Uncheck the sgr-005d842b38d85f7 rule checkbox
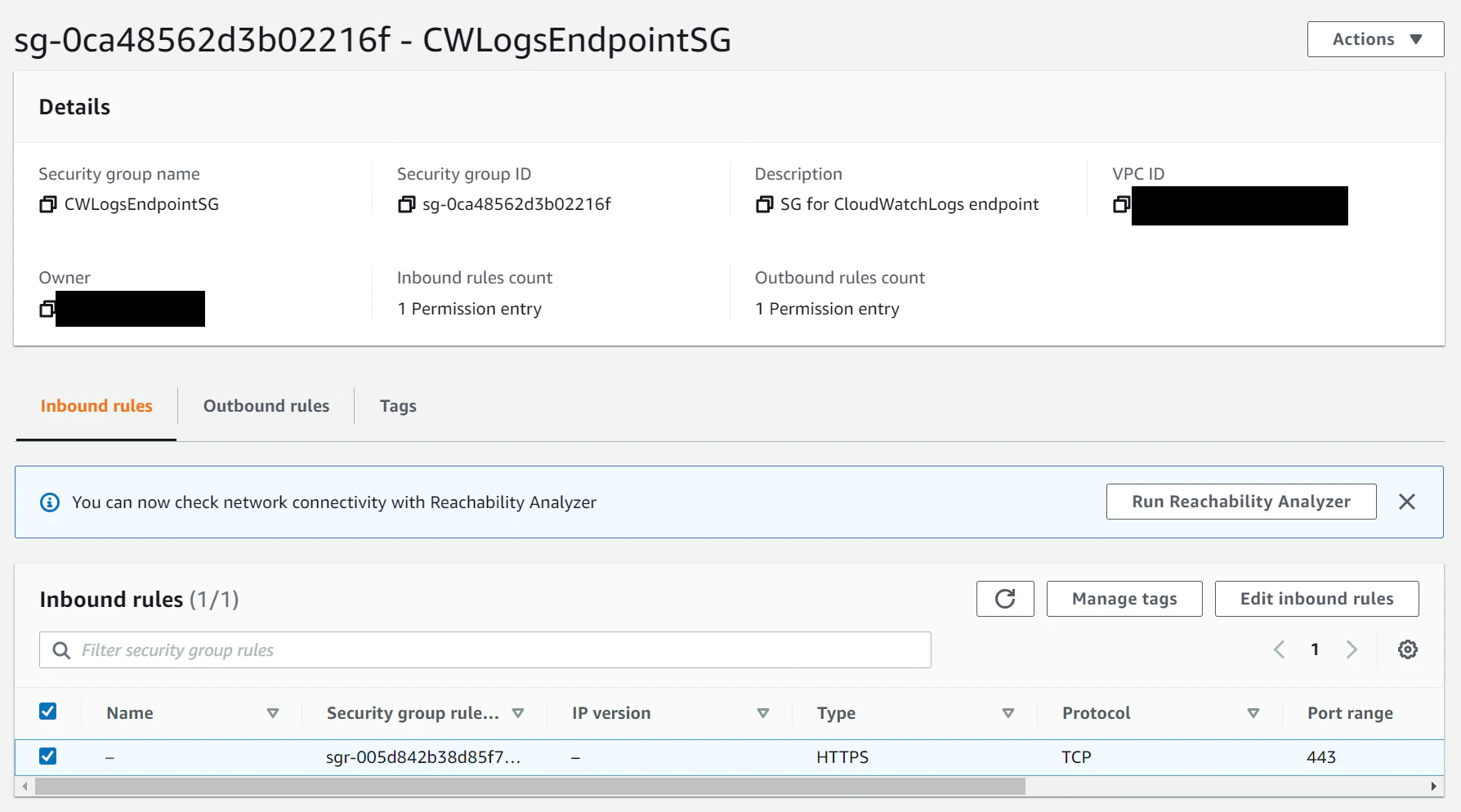This screenshot has width=1461, height=812. click(48, 756)
